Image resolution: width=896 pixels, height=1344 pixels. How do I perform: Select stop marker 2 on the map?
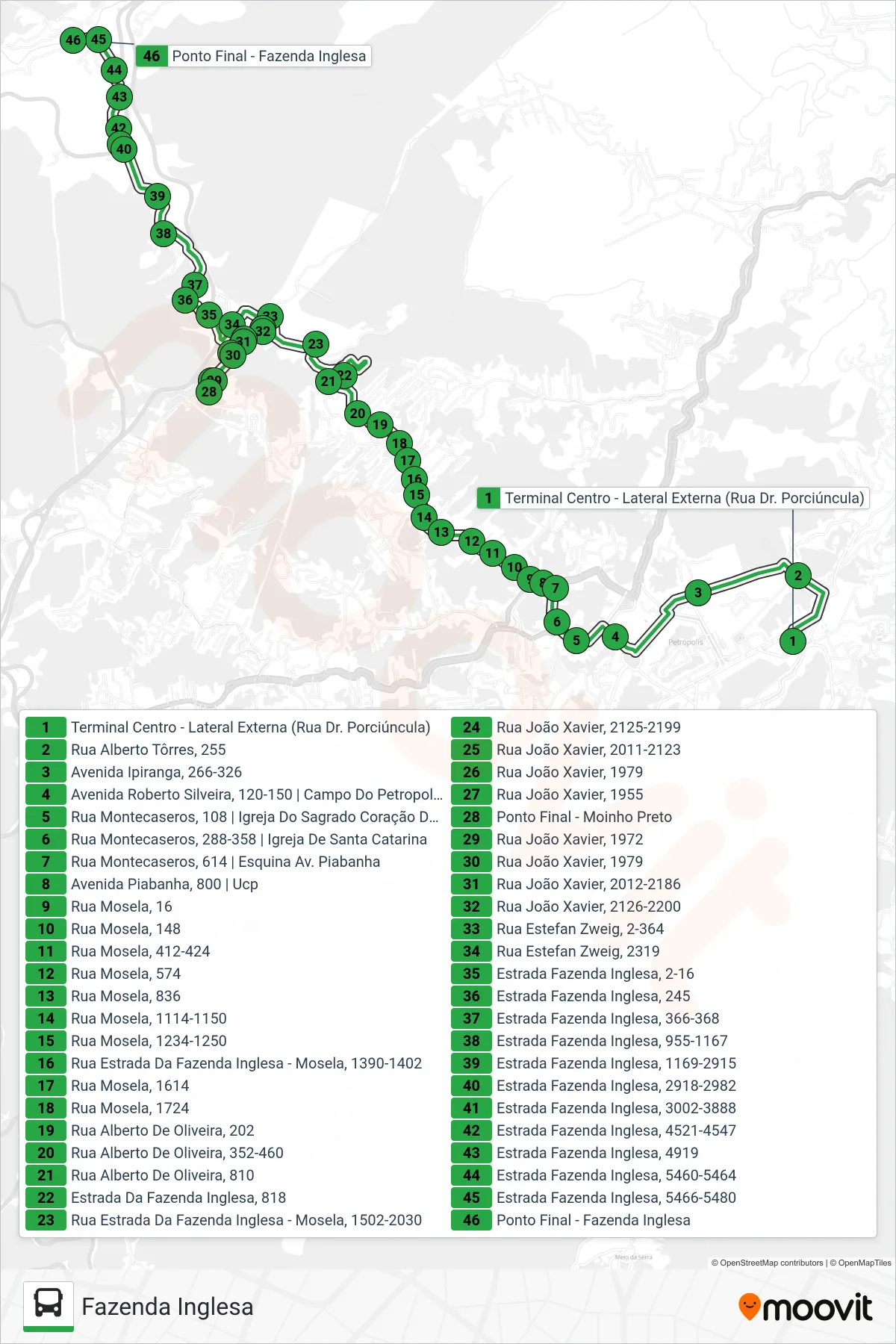pyautogui.click(x=798, y=575)
